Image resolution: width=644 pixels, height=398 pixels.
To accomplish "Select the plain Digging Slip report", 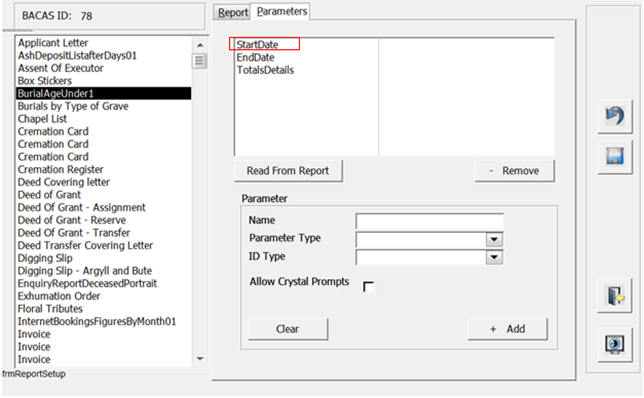I will [x=104, y=258].
